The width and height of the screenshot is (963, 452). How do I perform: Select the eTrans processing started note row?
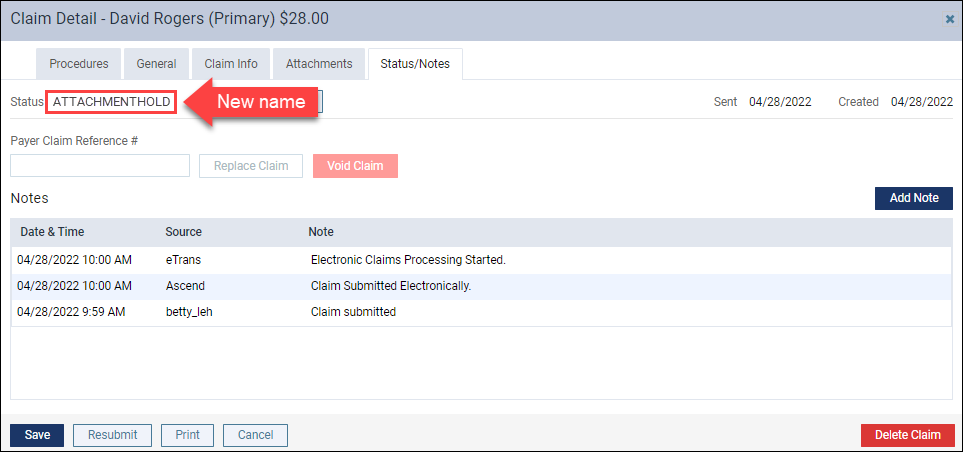point(482,260)
